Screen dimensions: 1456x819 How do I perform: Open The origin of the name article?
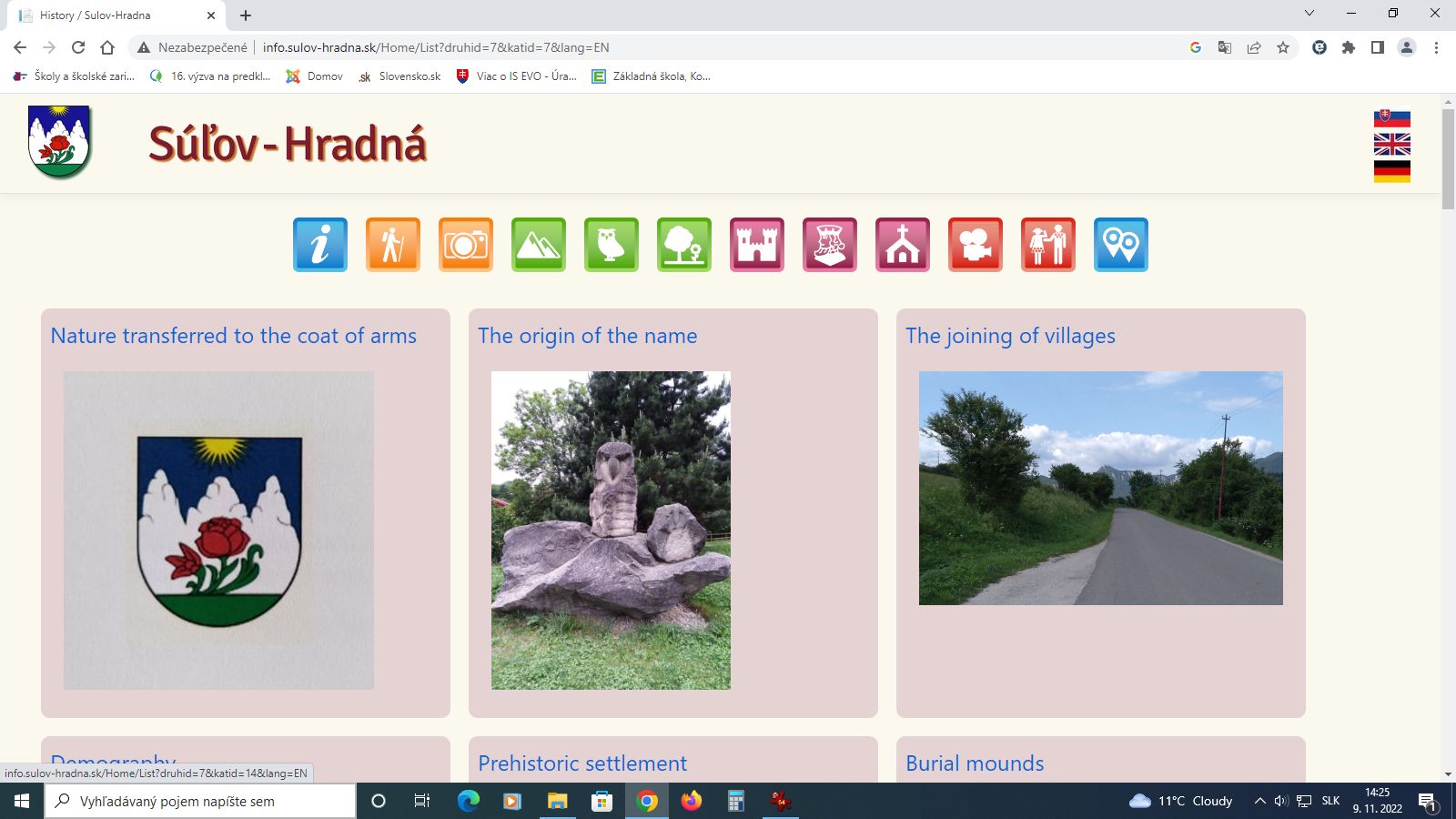point(588,336)
